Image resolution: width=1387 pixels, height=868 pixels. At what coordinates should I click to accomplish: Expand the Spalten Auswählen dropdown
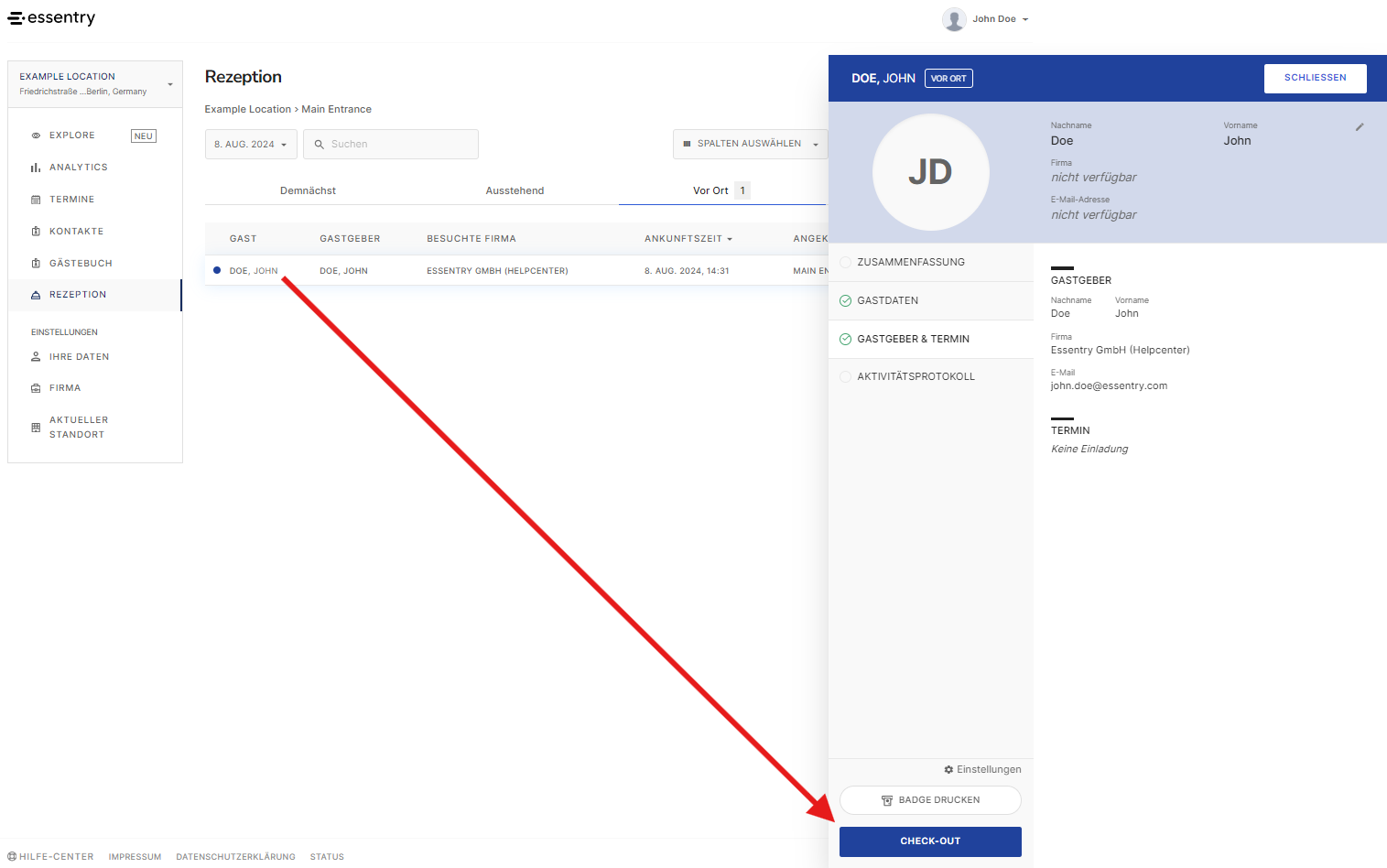tap(751, 145)
